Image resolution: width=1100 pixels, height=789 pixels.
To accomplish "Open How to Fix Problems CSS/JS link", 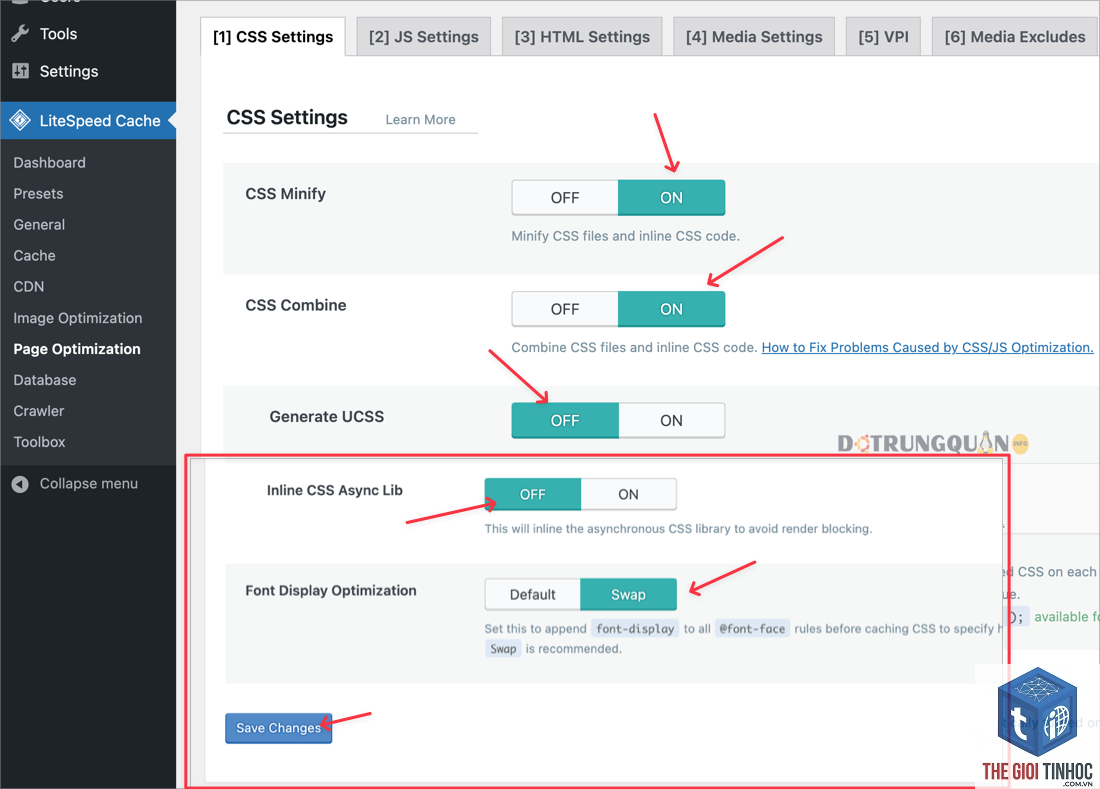I will [x=927, y=347].
